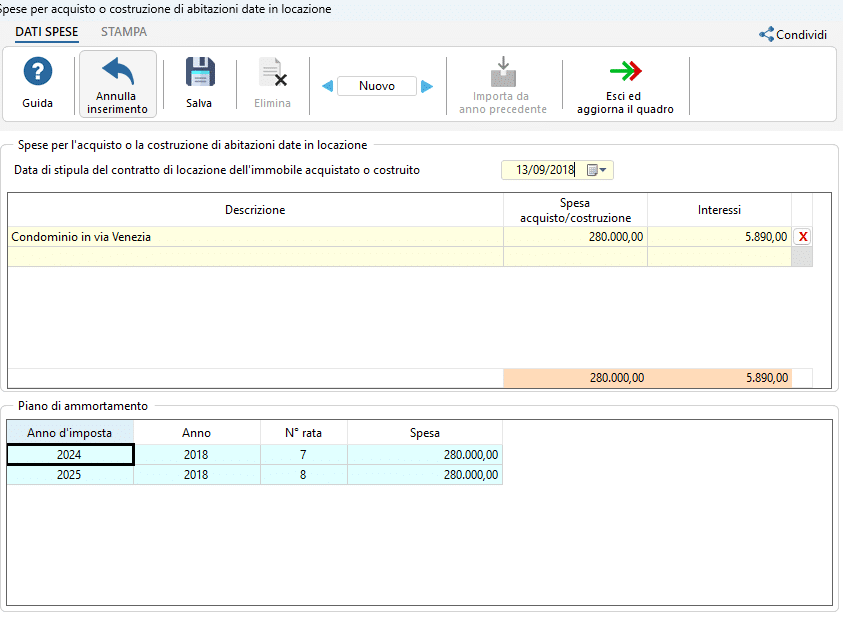The height and width of the screenshot is (617, 843).
Task: Open the Guida help icon
Action: click(38, 71)
